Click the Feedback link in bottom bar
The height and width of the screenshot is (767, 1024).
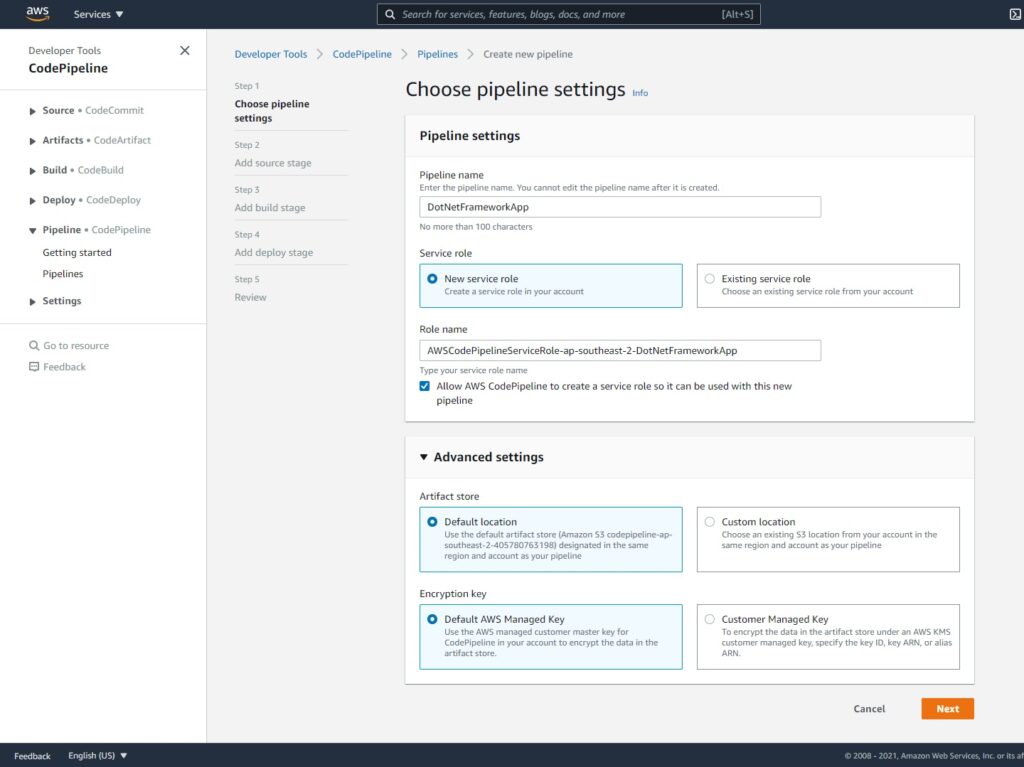click(32, 756)
